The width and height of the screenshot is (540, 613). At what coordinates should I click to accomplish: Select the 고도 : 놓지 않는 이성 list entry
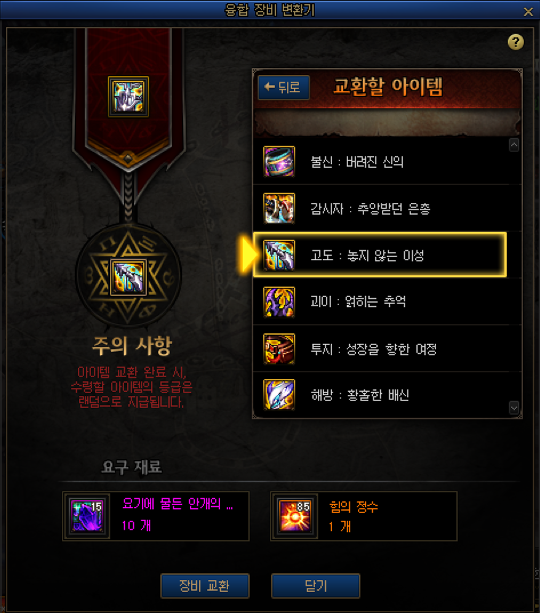tap(380, 255)
